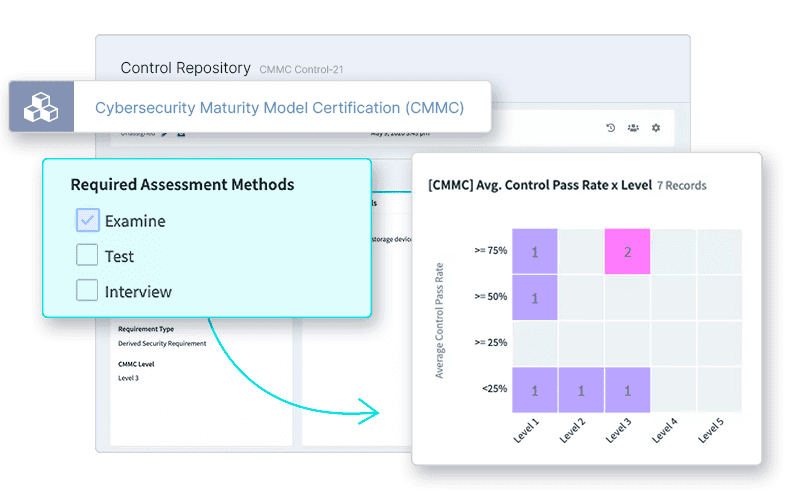This screenshot has width=800, height=500.
Task: Select the Level 1 <25% heatmap cell
Action: (x=535, y=390)
